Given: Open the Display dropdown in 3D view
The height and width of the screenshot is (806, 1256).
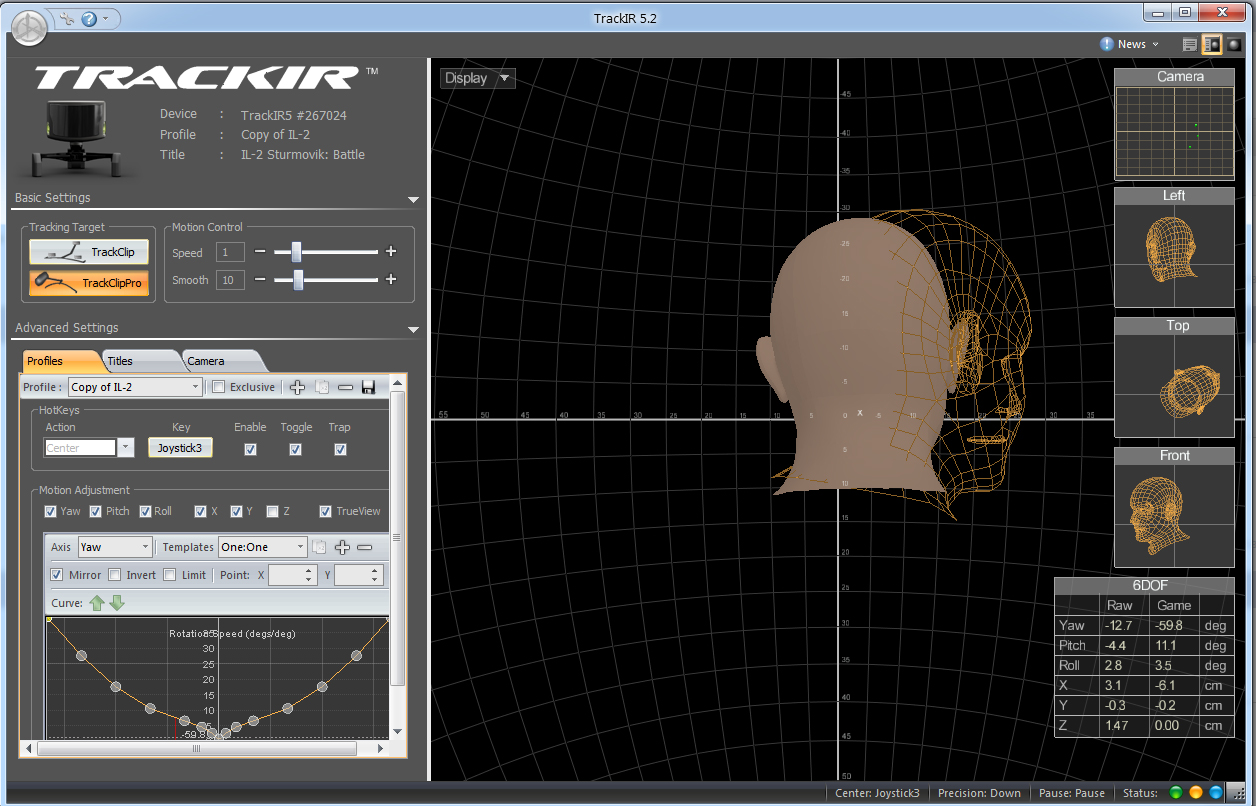Looking at the screenshot, I should click(478, 78).
